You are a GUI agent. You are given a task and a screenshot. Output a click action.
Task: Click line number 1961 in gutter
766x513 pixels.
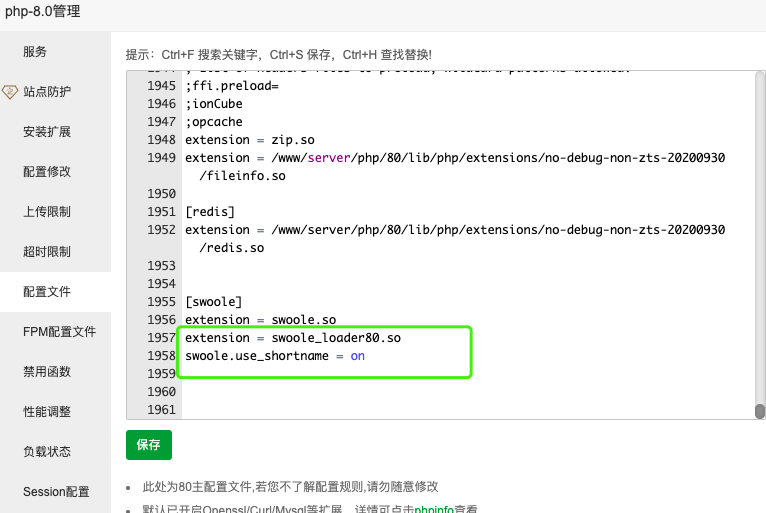coord(161,410)
